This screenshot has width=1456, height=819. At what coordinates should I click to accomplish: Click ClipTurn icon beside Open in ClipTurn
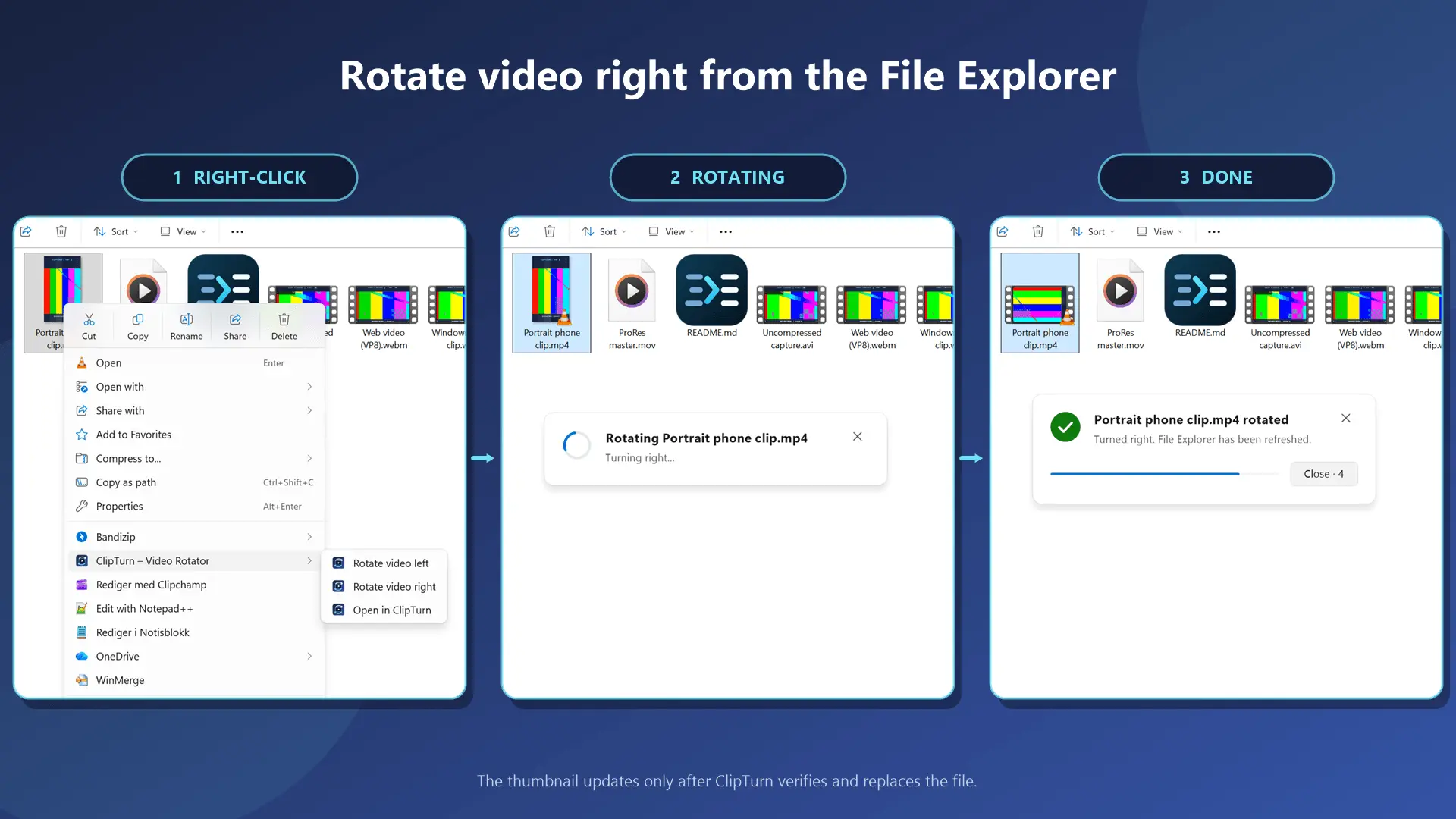[x=339, y=610]
